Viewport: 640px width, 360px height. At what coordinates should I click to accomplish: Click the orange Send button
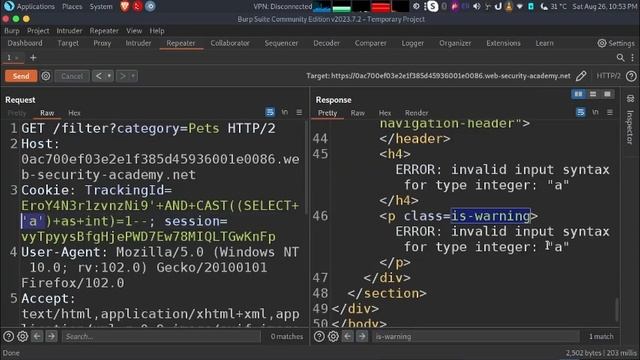coord(21,76)
